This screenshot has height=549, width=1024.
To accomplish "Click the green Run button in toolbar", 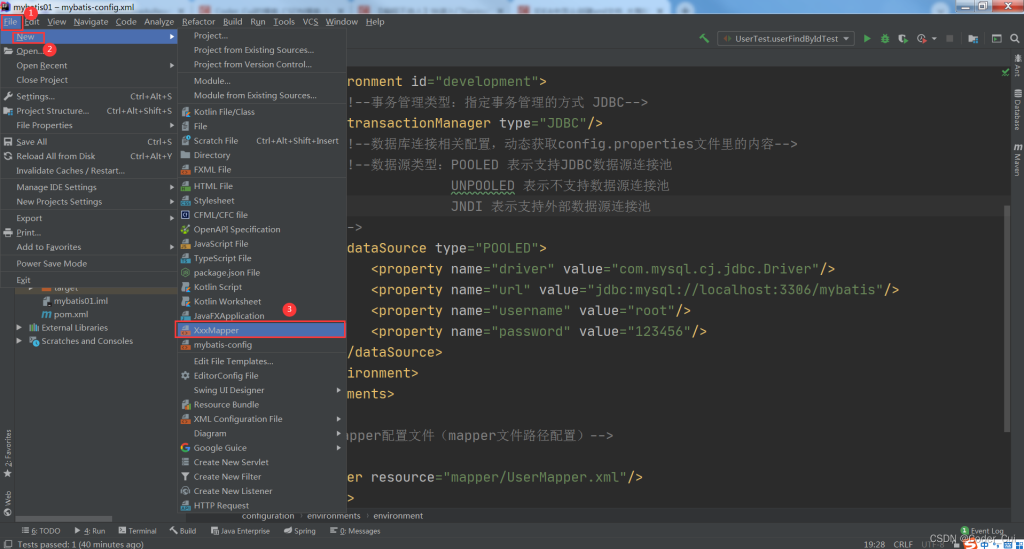I will tap(867, 39).
